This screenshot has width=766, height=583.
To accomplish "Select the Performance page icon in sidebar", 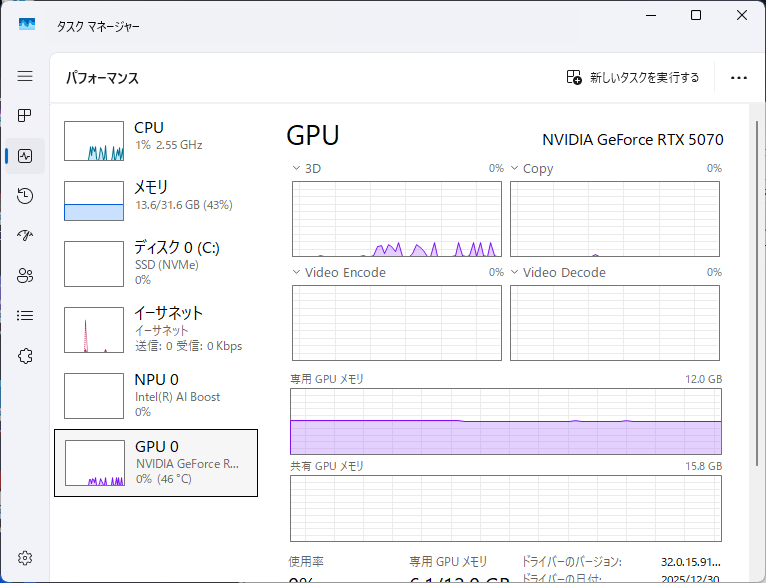I will pos(25,156).
